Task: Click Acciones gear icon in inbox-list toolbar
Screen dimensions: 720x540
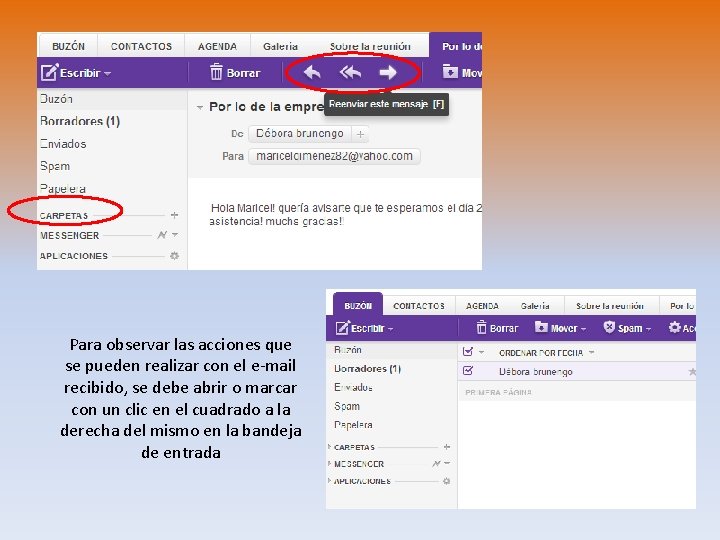Action: tap(674, 327)
